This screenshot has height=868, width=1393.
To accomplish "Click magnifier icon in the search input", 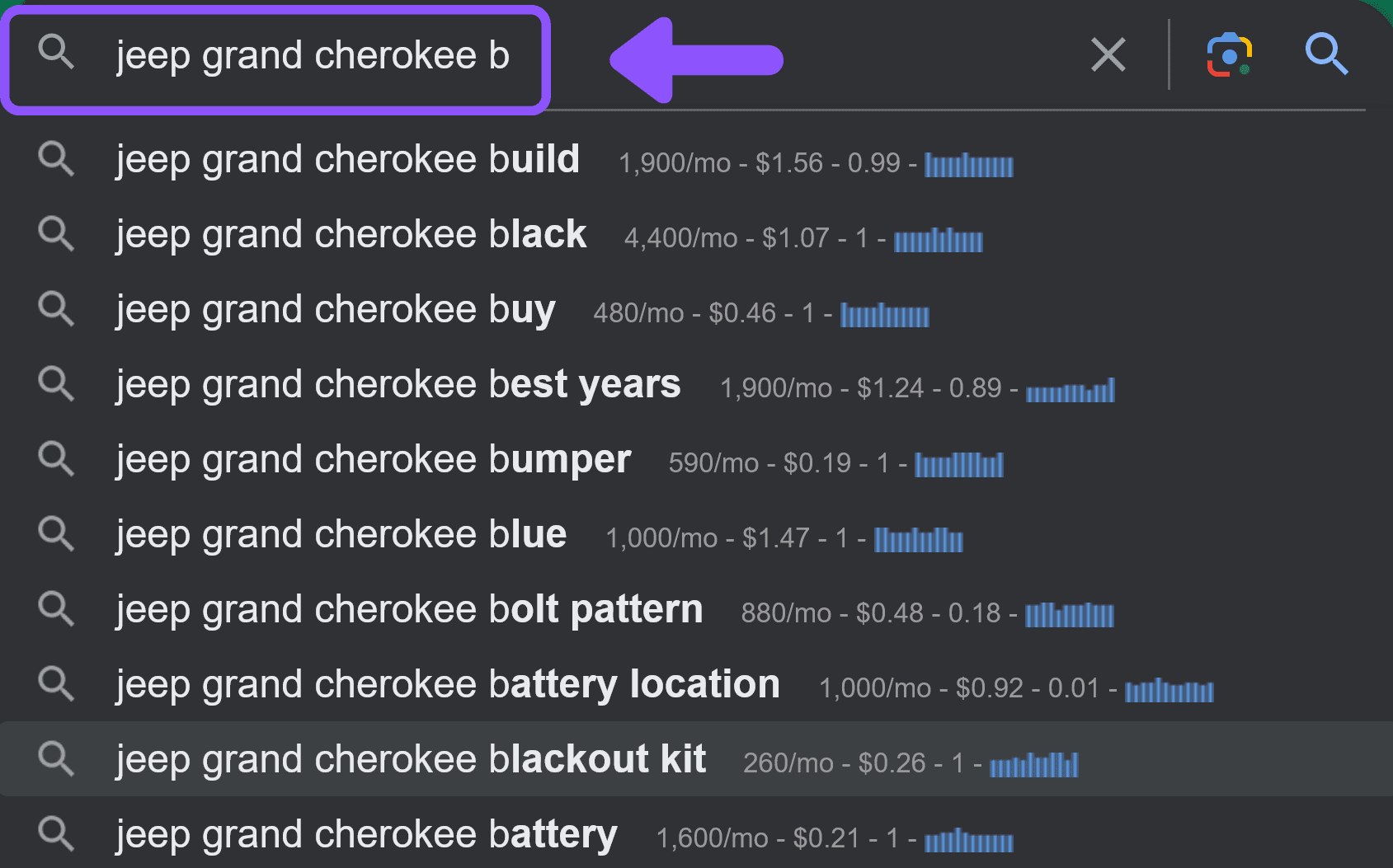I will coord(56,51).
